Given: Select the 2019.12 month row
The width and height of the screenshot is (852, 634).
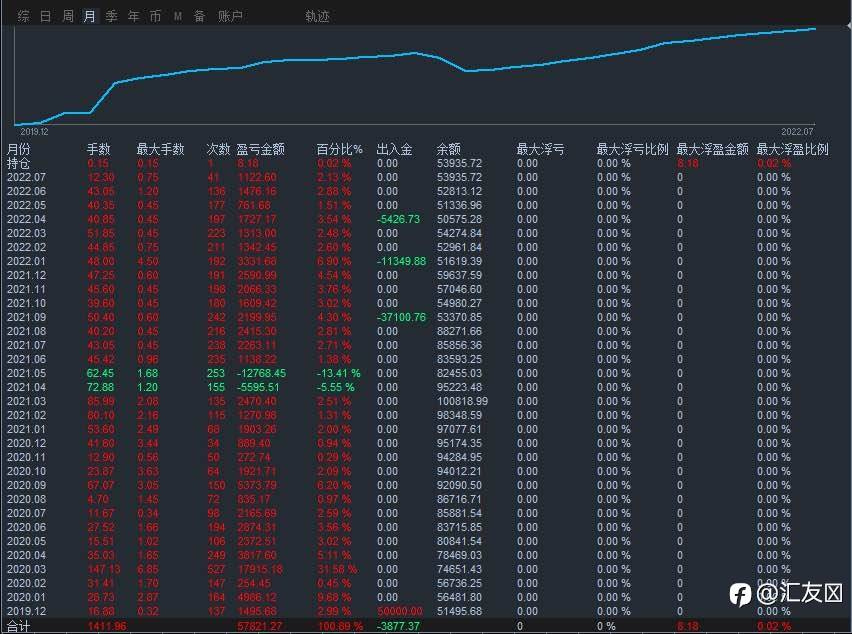Looking at the screenshot, I should point(426,611).
